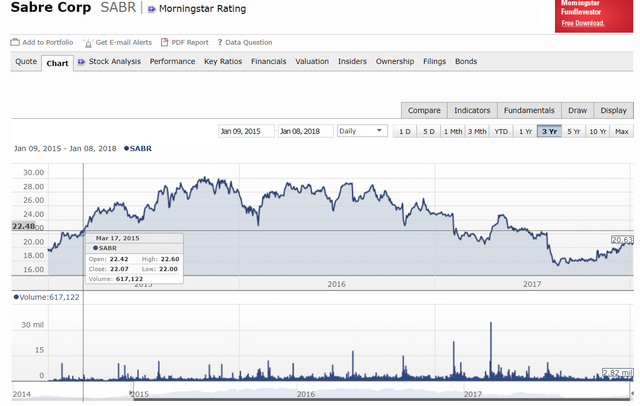Click the Morningstar Rating premium icon
640x406 pixels.
[x=151, y=9]
